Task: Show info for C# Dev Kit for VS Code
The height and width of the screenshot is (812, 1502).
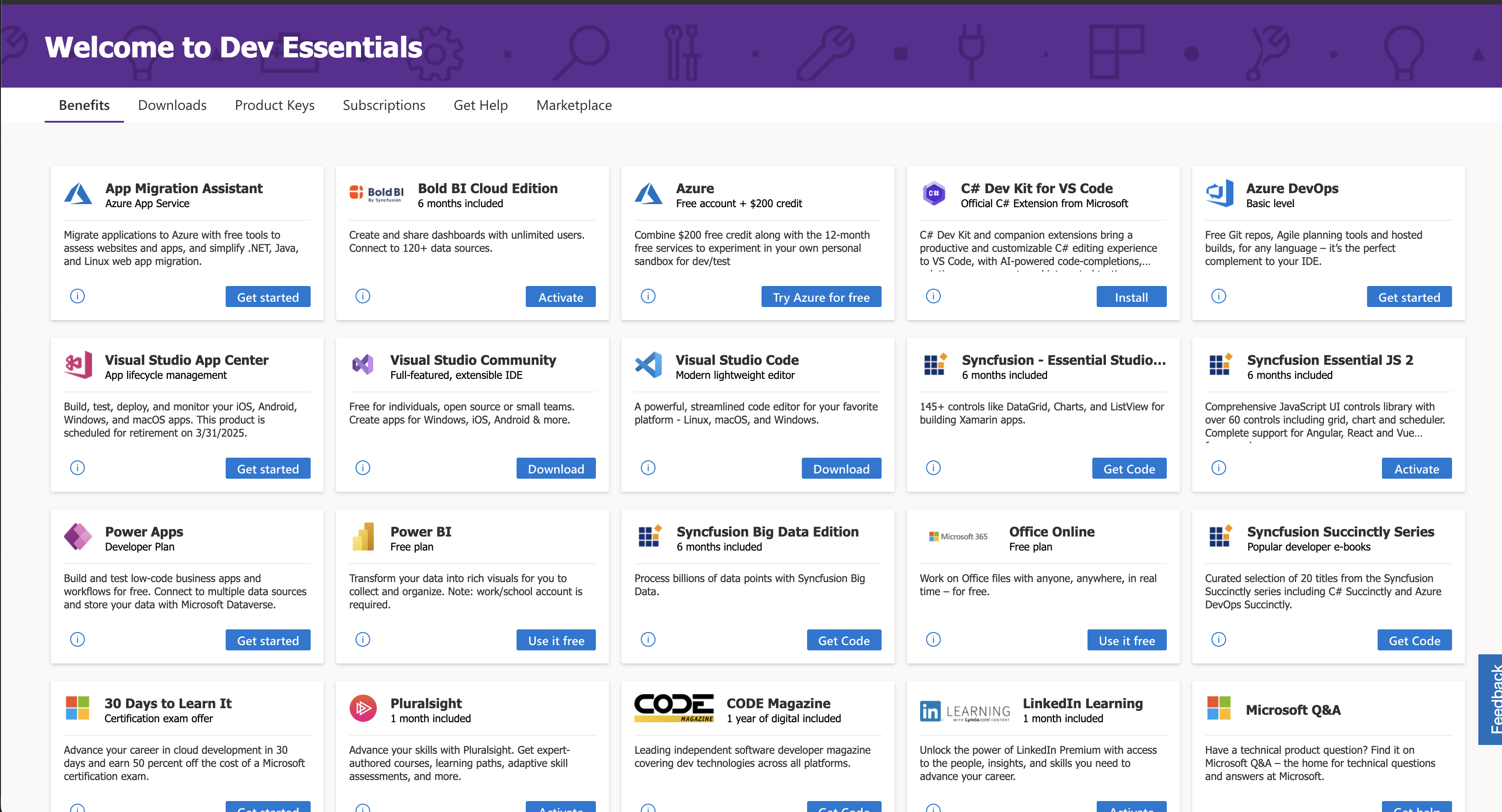Action: click(x=934, y=297)
